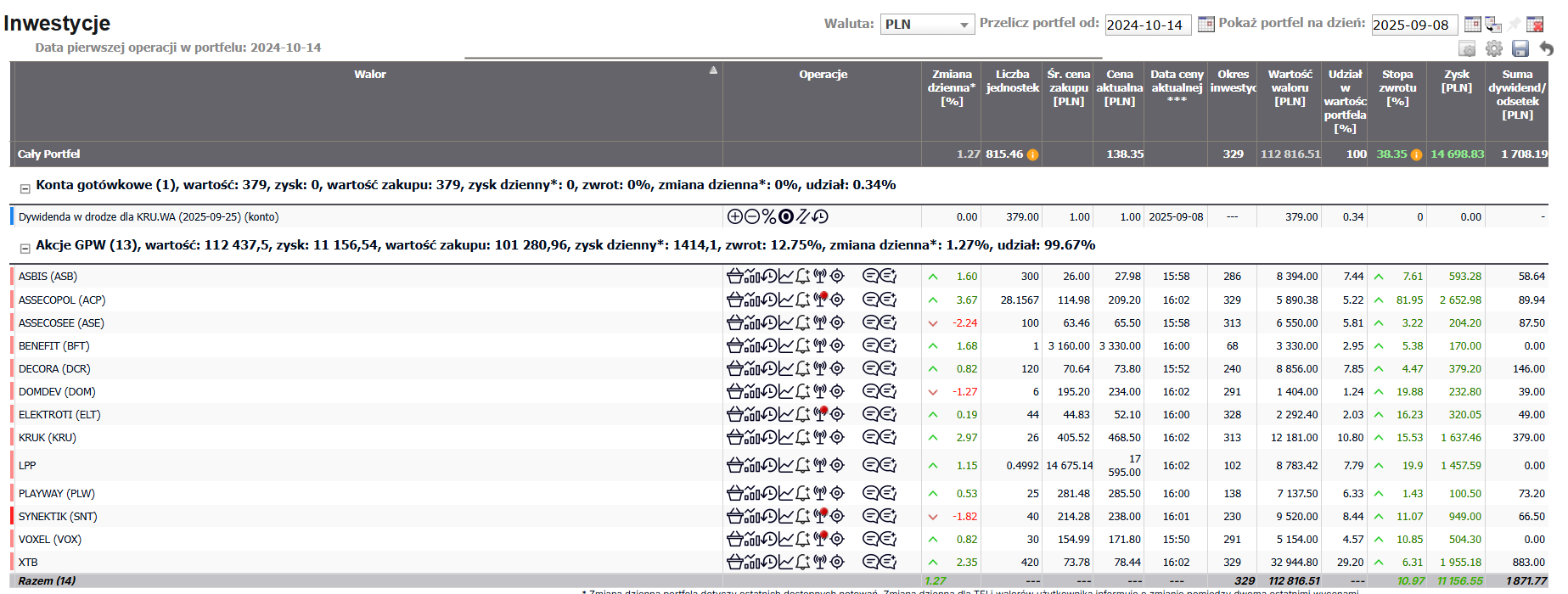Open operation history clock icon for XTB
Screen dimensions: 1568x594
coord(769,563)
